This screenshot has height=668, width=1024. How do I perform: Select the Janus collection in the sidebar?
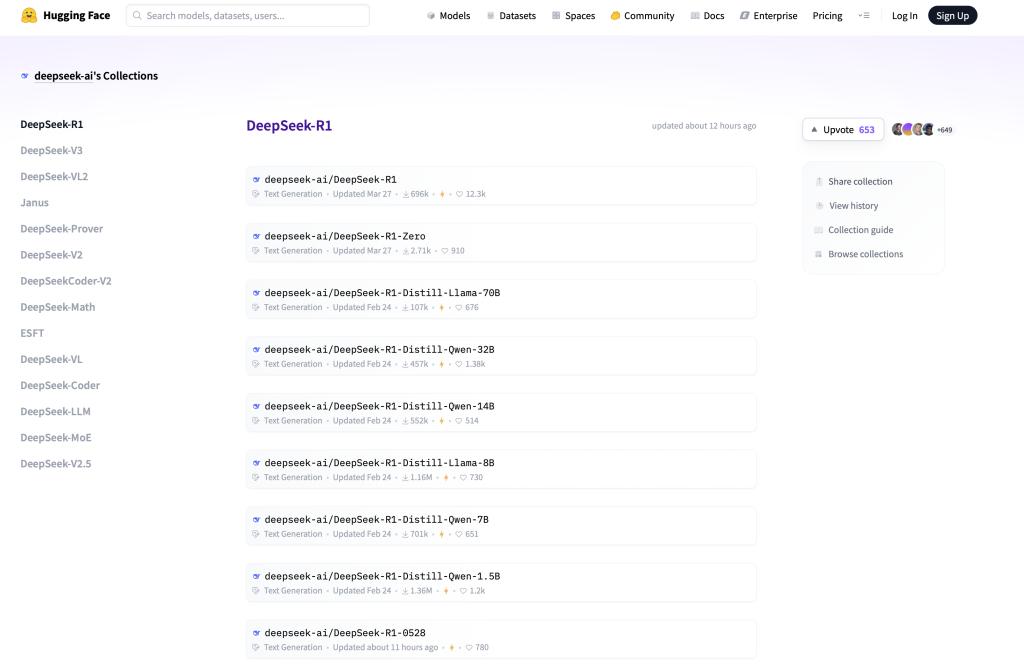pos(34,202)
